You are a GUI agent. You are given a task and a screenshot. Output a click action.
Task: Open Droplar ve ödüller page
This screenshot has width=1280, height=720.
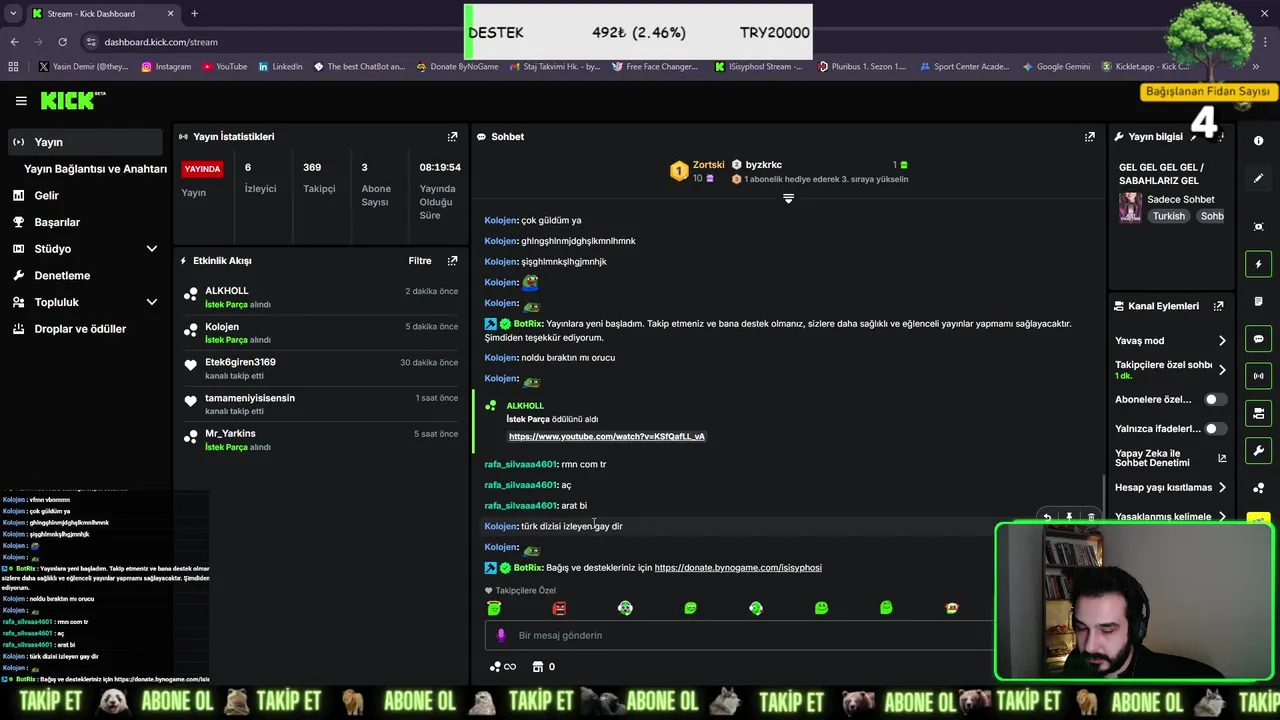(x=85, y=328)
